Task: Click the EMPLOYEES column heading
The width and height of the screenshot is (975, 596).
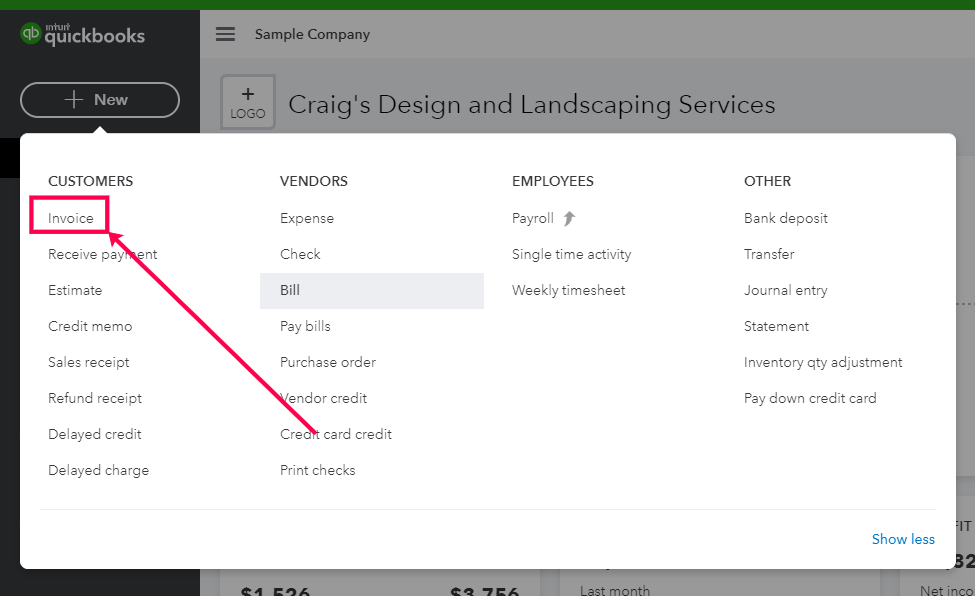Action: click(553, 181)
